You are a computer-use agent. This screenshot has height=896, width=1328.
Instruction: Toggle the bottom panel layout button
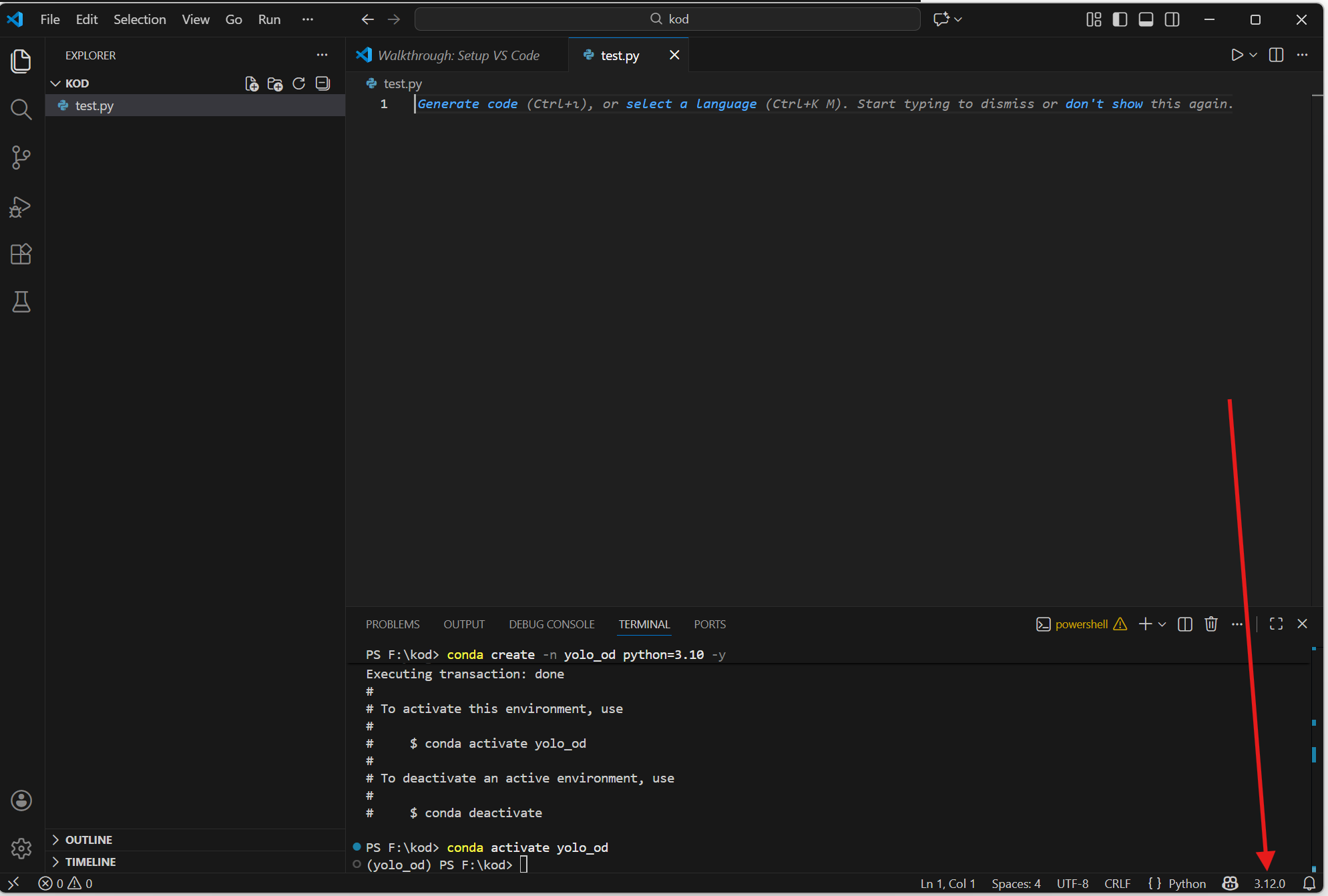1146,19
